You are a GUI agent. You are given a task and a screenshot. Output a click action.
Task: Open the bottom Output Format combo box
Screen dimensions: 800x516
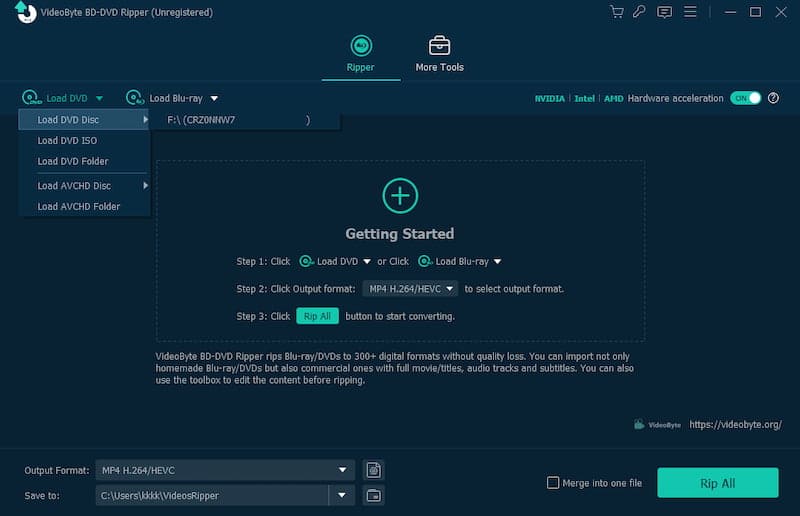click(225, 470)
